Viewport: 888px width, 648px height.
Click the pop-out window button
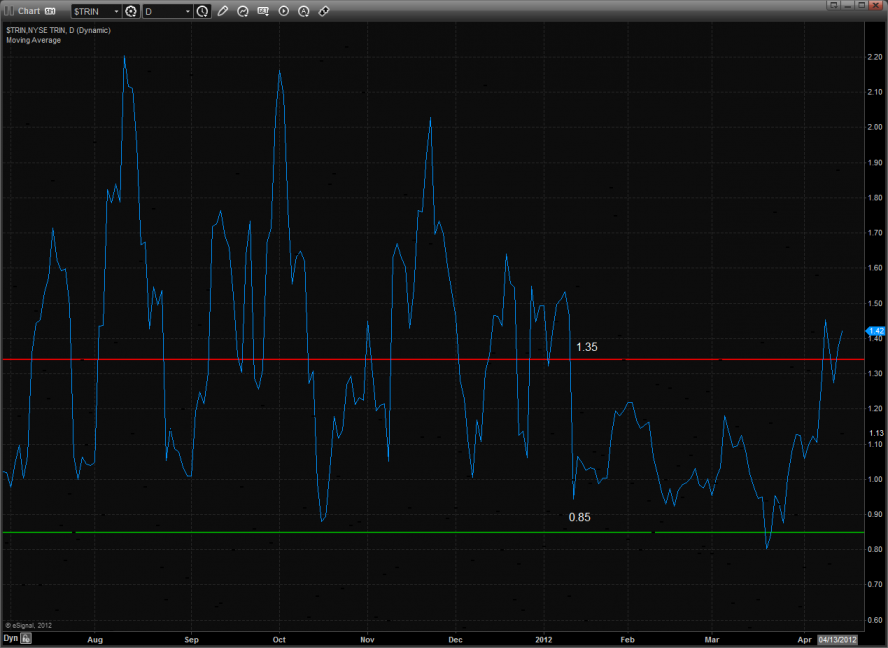(833, 7)
